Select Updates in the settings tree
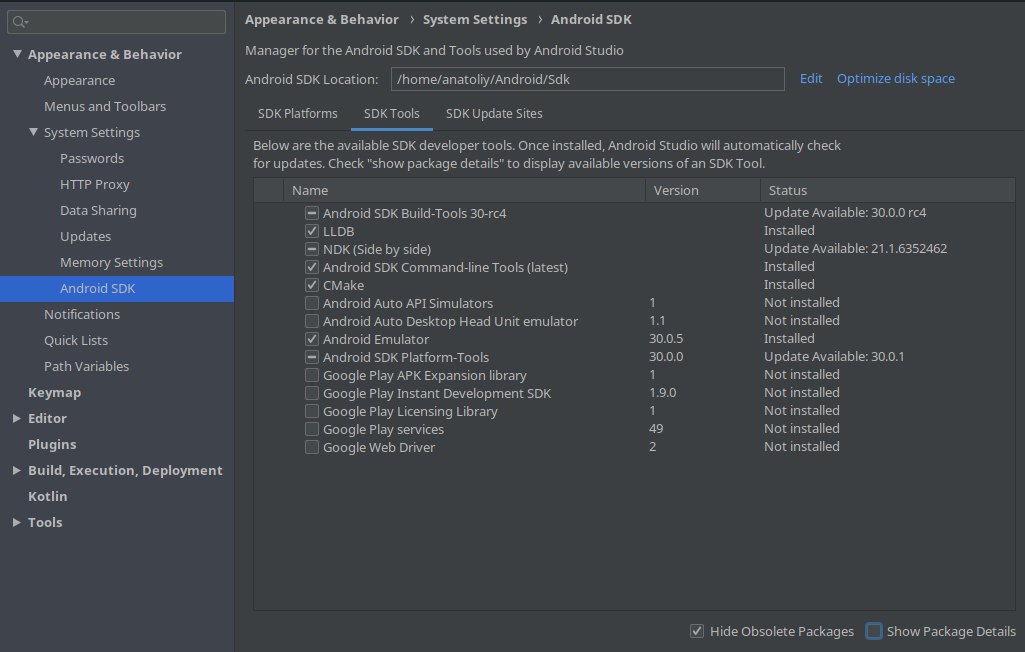 85,236
